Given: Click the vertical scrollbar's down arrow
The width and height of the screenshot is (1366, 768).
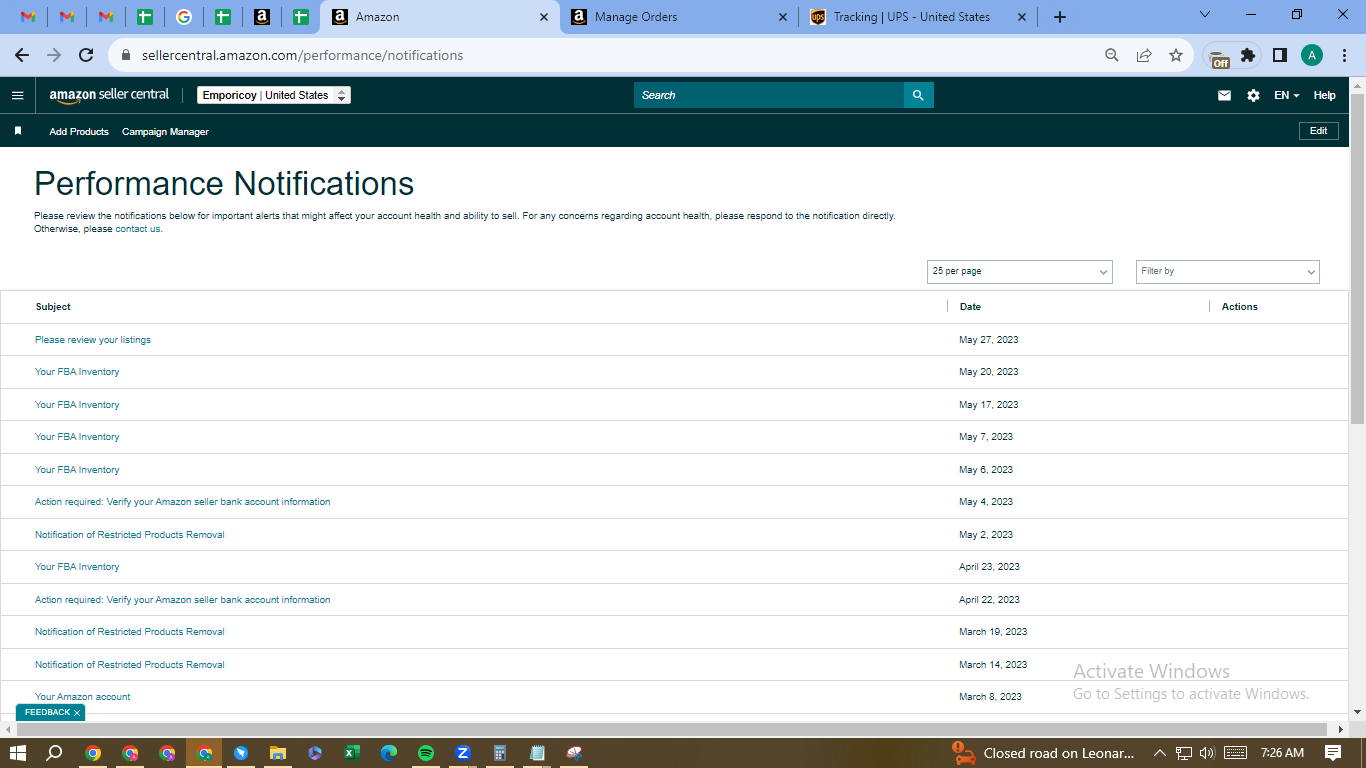Looking at the screenshot, I should (x=1357, y=712).
